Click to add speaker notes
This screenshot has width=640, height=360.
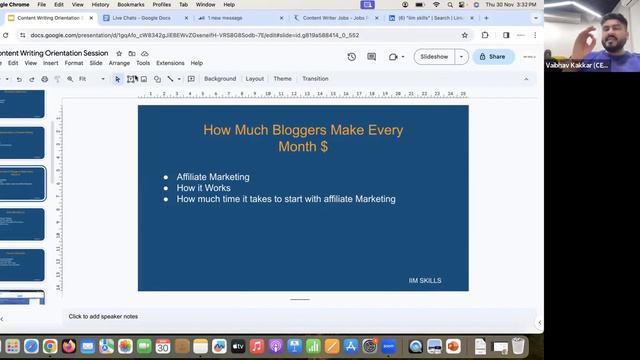pyautogui.click(x=103, y=316)
